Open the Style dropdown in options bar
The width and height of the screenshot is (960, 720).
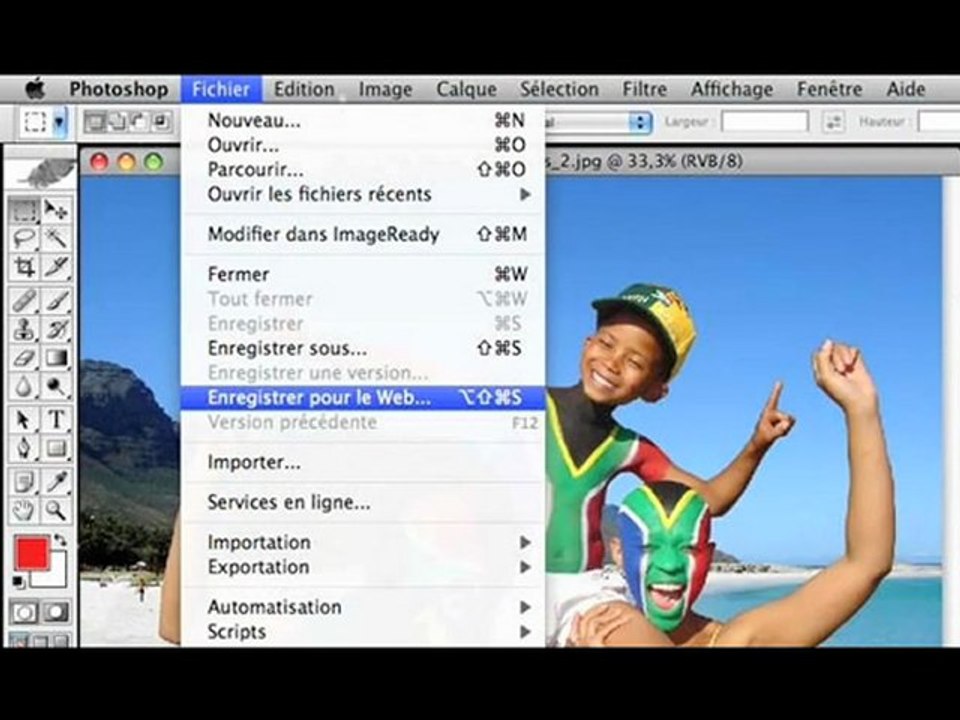pos(597,122)
